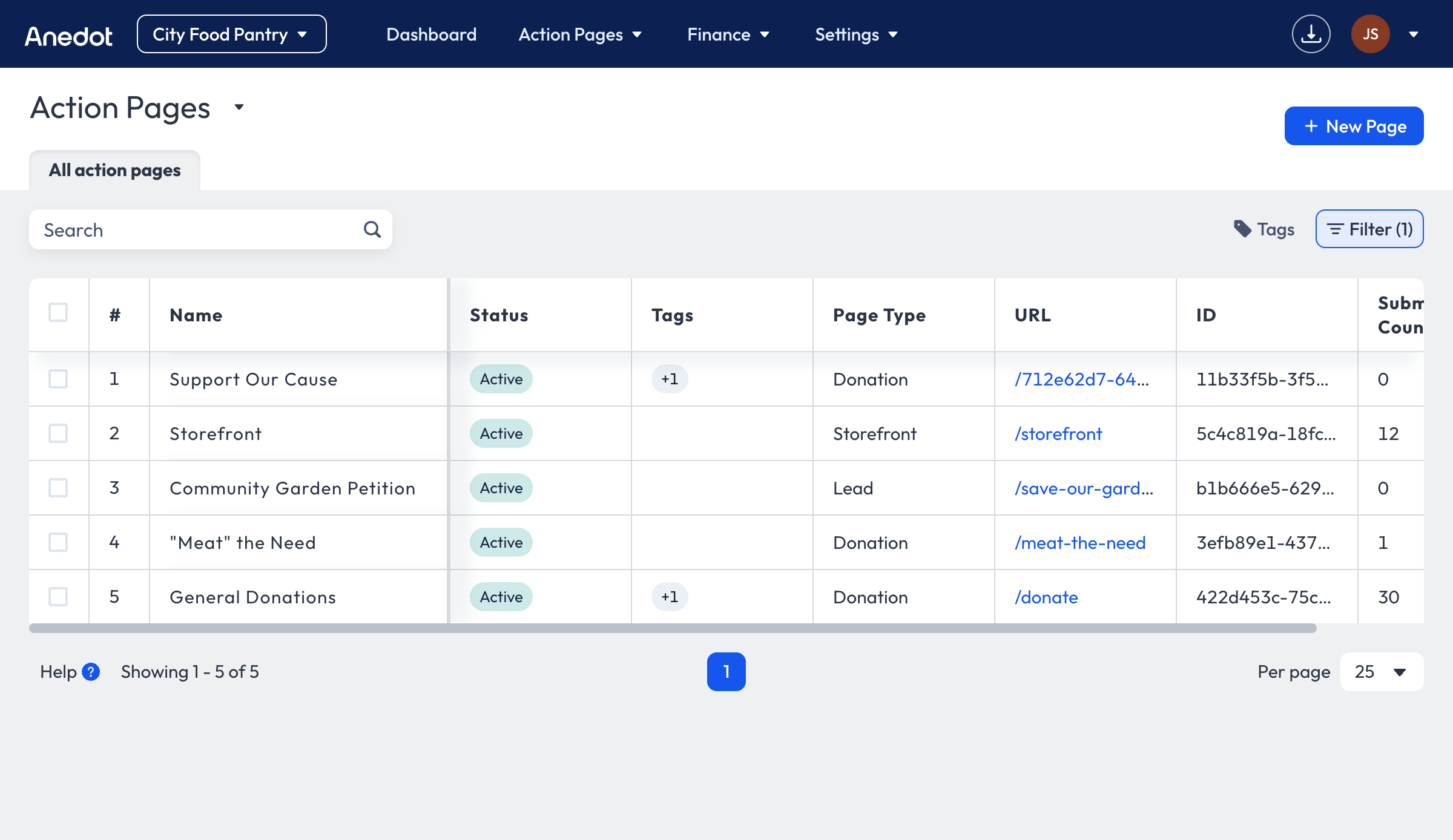Open the Finance menu
Viewport: 1453px width, 840px height.
[728, 34]
